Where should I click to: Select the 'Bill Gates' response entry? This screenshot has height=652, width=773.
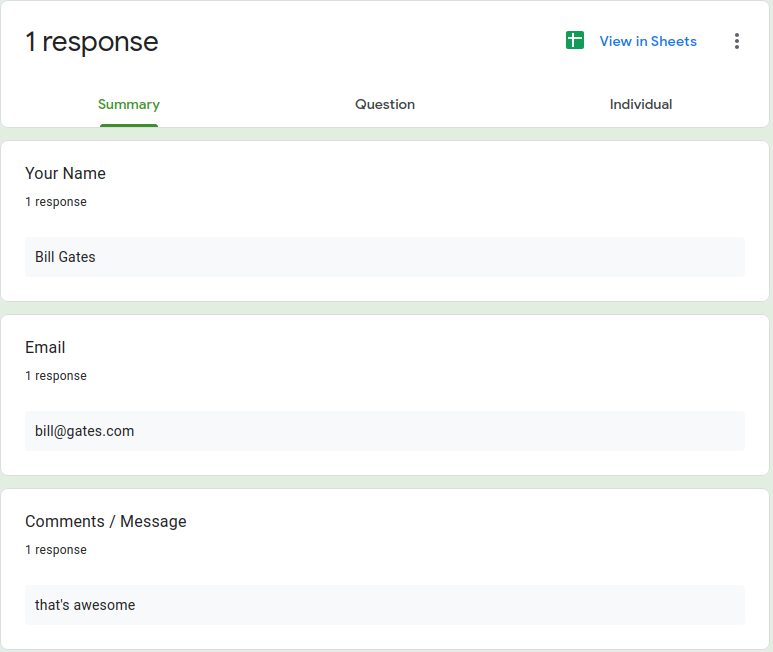[65, 257]
